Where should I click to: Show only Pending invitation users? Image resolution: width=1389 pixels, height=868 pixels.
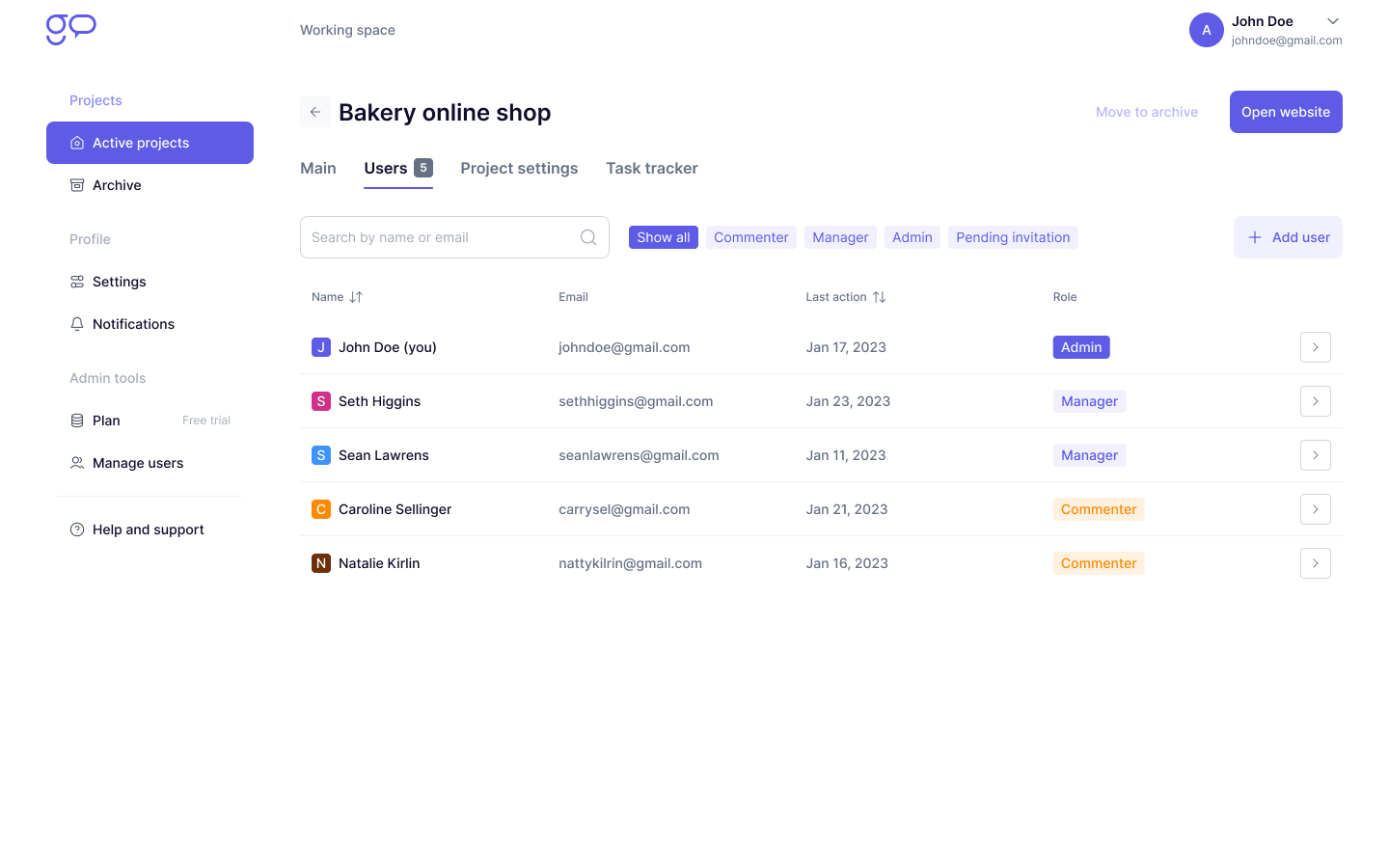tap(1013, 237)
